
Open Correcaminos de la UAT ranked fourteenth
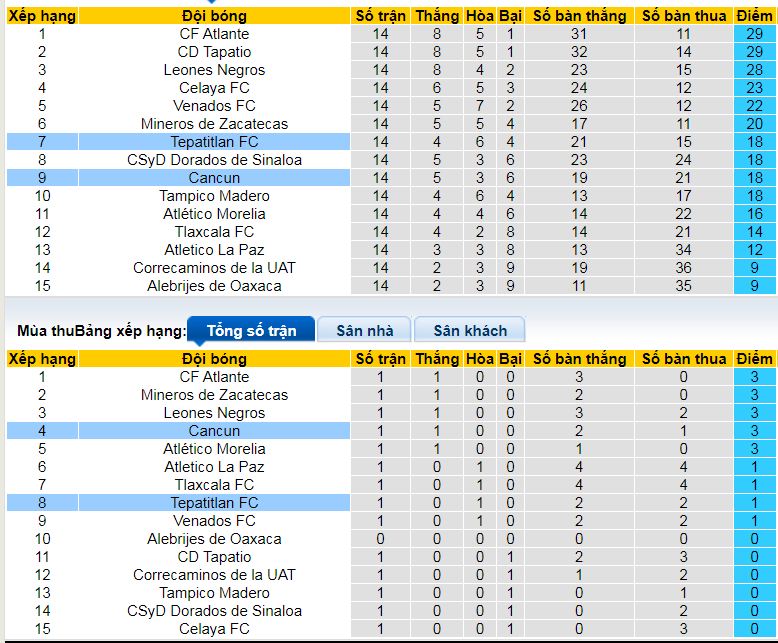point(214,268)
